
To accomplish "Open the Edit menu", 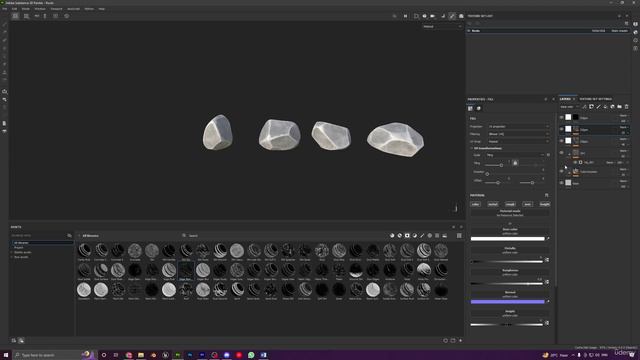I will [14, 9].
